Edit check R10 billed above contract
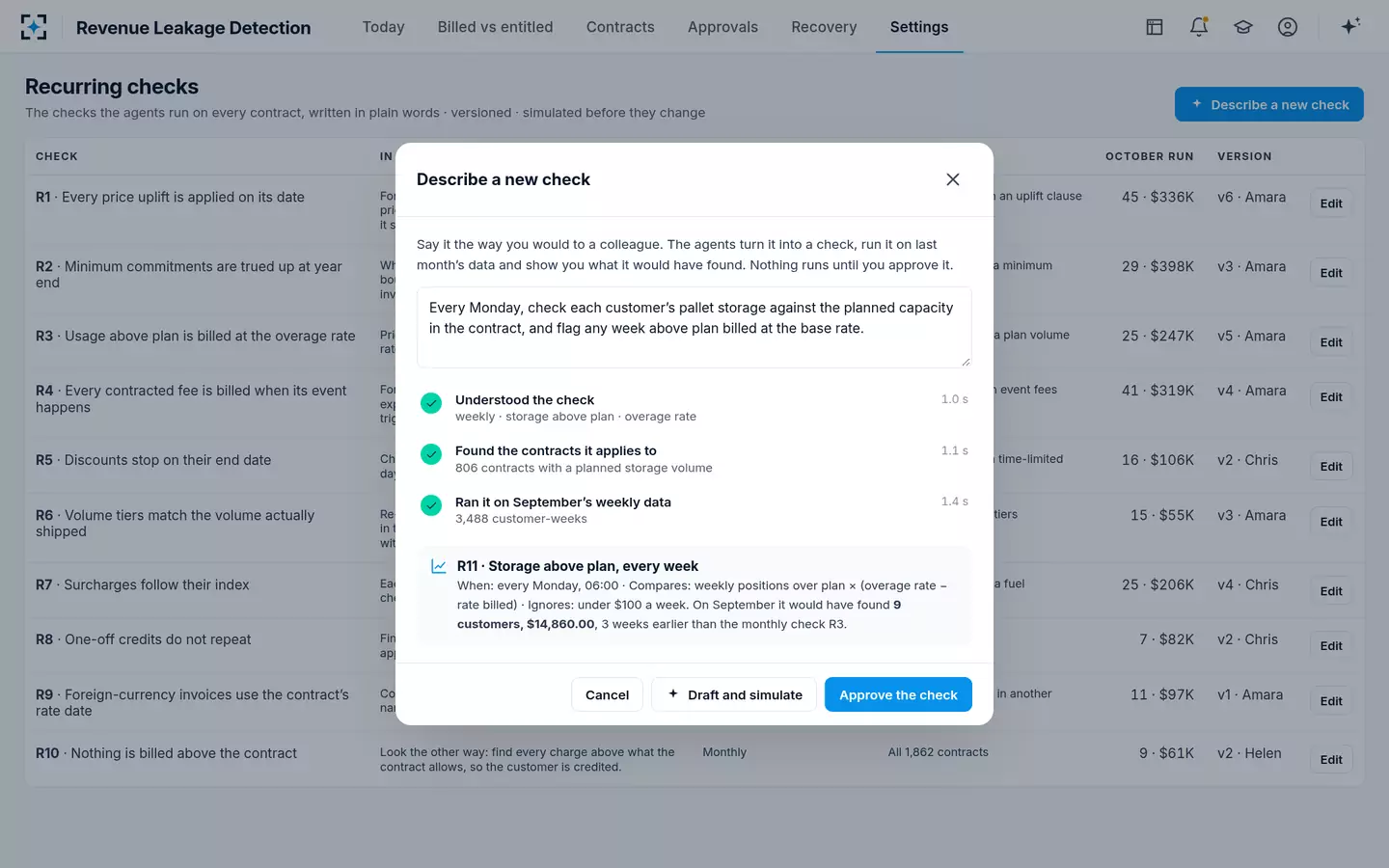 click(1331, 760)
